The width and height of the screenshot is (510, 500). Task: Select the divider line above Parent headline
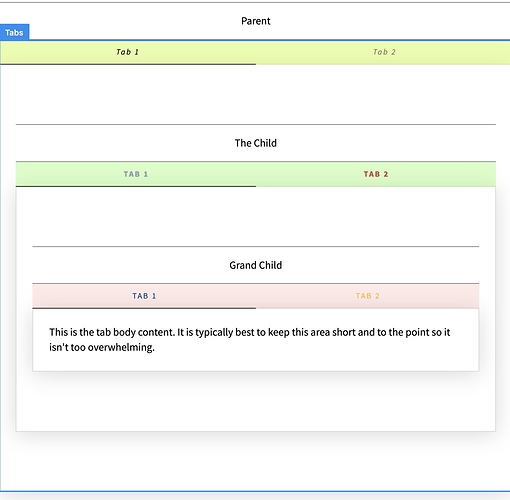[x=255, y=2]
